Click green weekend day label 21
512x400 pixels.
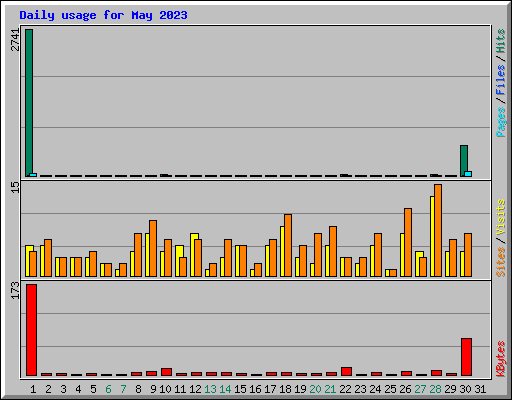[x=330, y=389]
